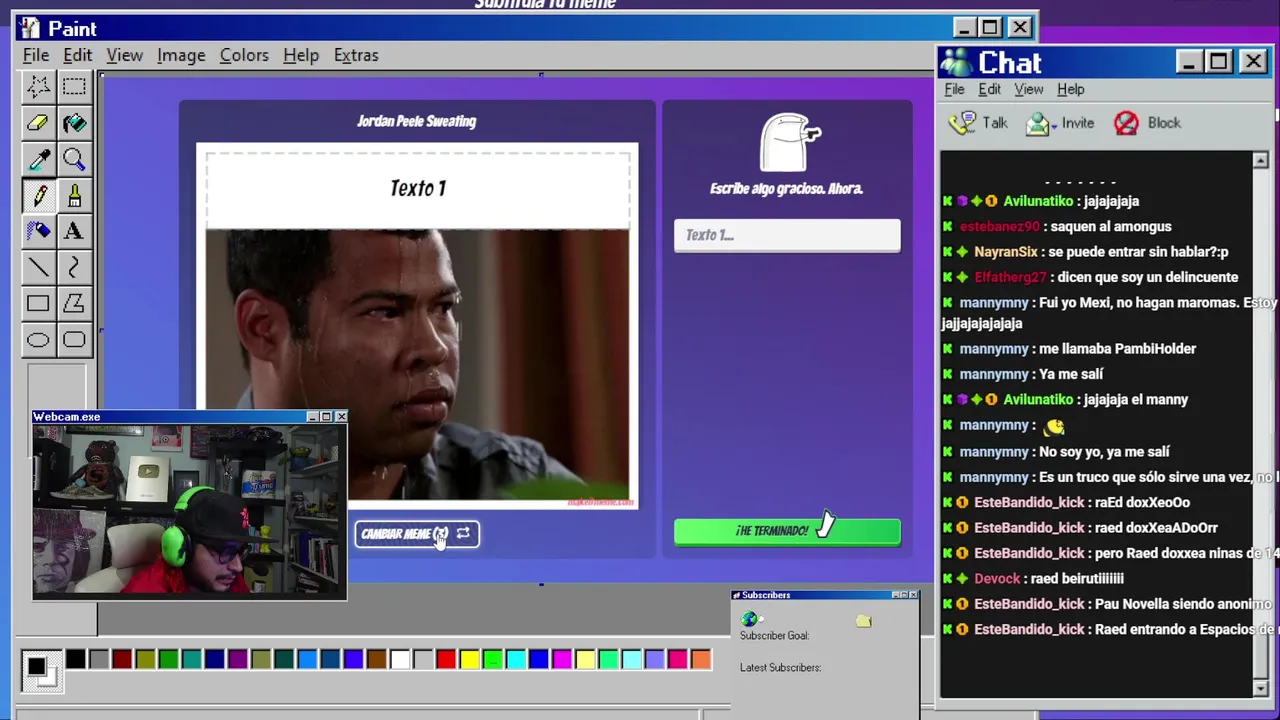Screen dimensions: 1280x720
Task: Select the rectangular Select tool
Action: tap(74, 87)
